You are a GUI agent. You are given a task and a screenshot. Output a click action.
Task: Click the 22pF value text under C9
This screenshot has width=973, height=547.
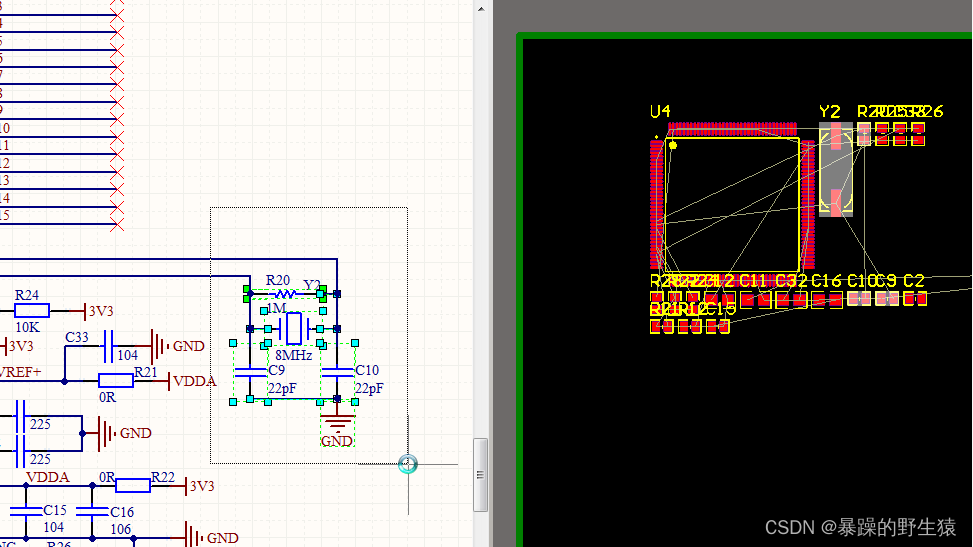(x=281, y=389)
